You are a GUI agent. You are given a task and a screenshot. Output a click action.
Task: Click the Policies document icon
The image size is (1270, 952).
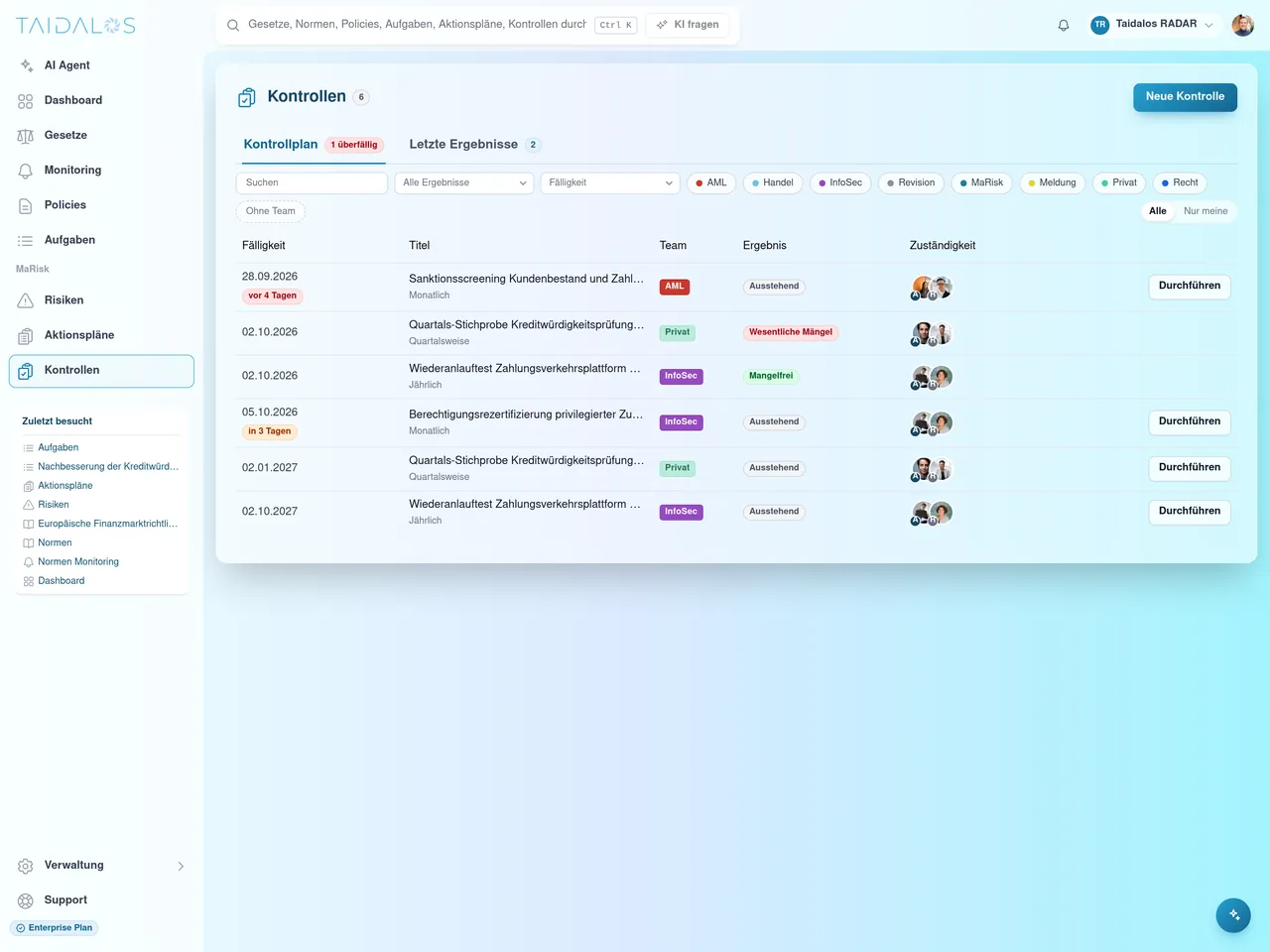(x=26, y=205)
